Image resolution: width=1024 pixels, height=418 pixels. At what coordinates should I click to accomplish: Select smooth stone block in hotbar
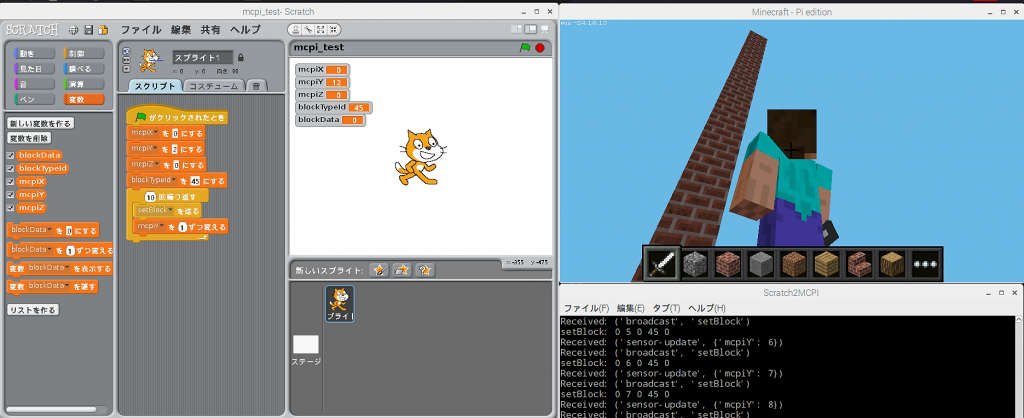(x=761, y=264)
